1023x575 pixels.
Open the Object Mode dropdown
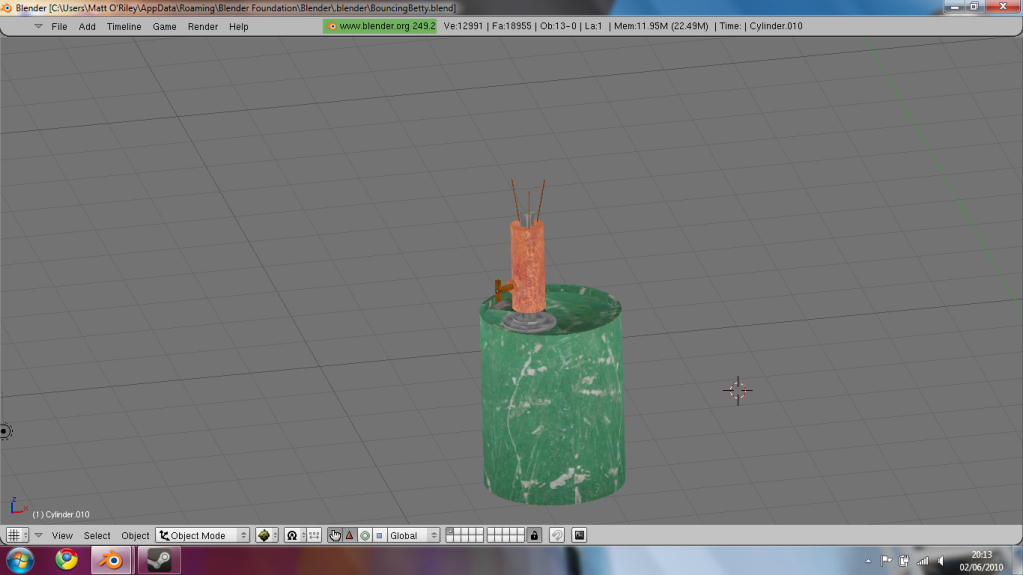click(203, 535)
